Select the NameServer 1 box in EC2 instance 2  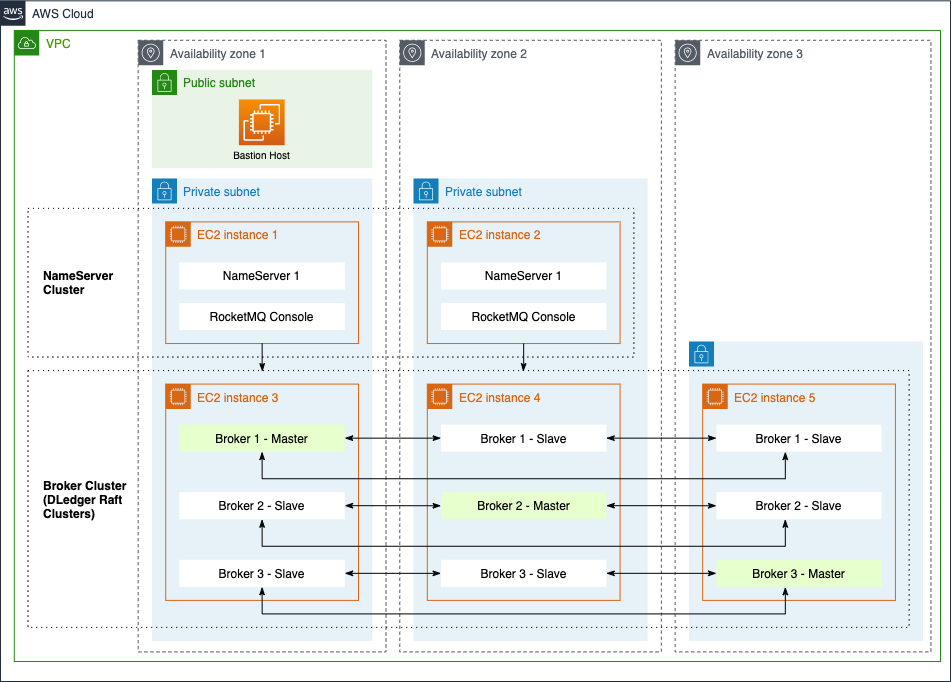(523, 276)
